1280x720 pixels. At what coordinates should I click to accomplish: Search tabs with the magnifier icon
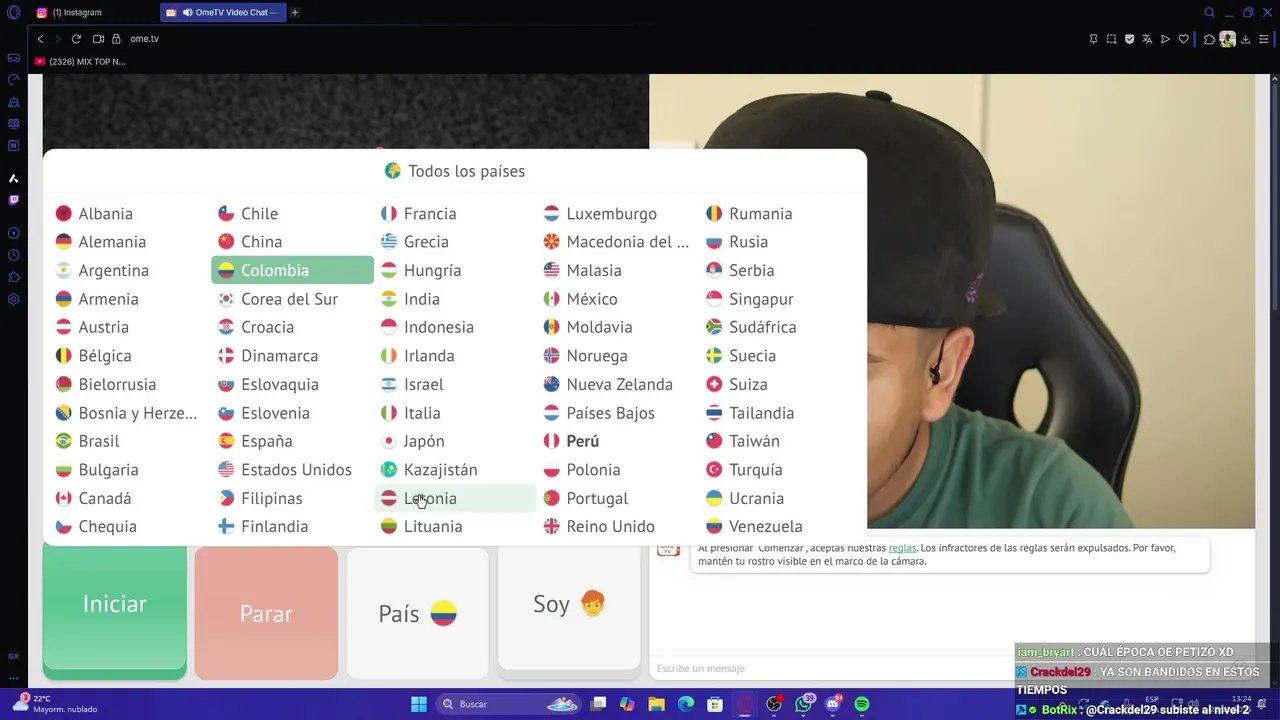[x=1209, y=13]
